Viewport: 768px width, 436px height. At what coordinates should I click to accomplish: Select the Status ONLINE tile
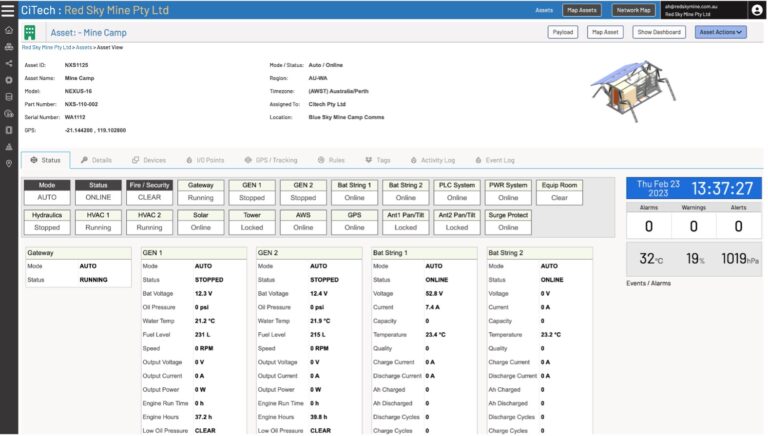click(x=98, y=192)
